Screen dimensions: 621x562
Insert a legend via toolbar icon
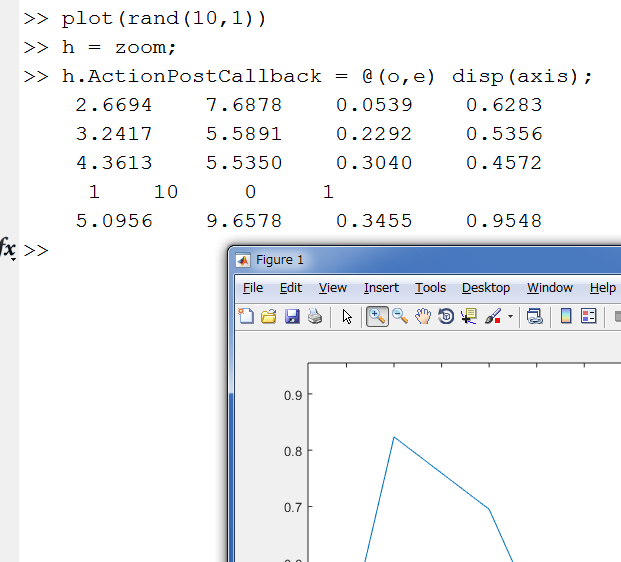[x=589, y=317]
